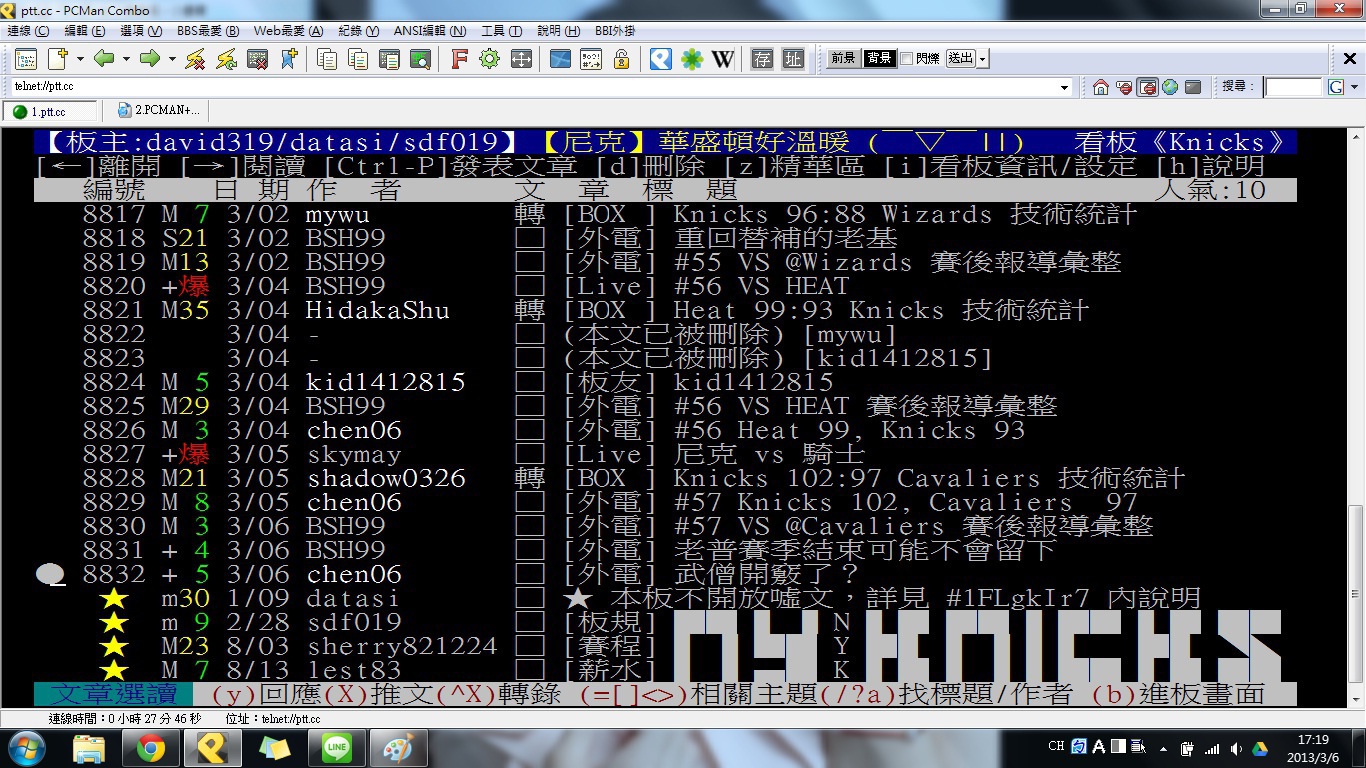Click the symbols input table icon

(x=591, y=59)
